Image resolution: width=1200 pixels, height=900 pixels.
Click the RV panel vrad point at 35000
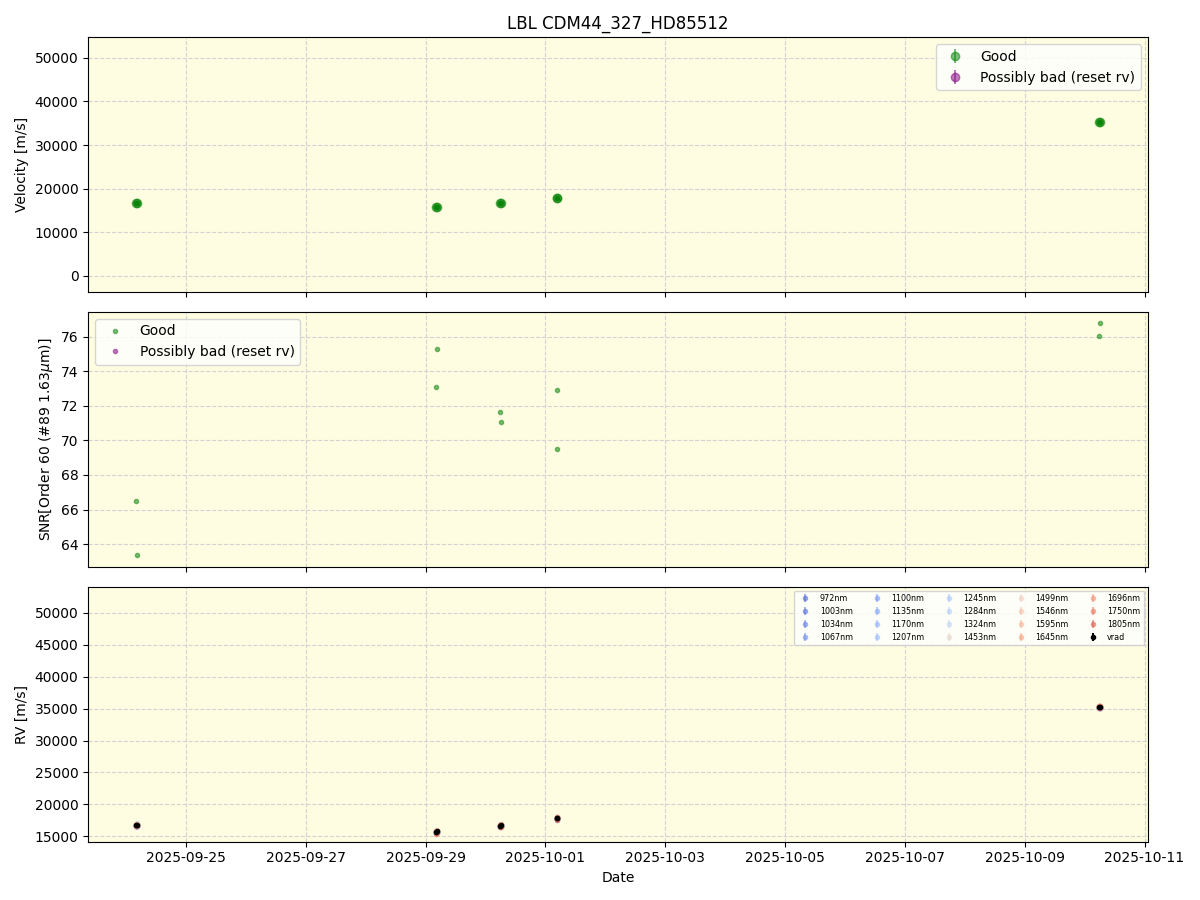pos(1100,707)
